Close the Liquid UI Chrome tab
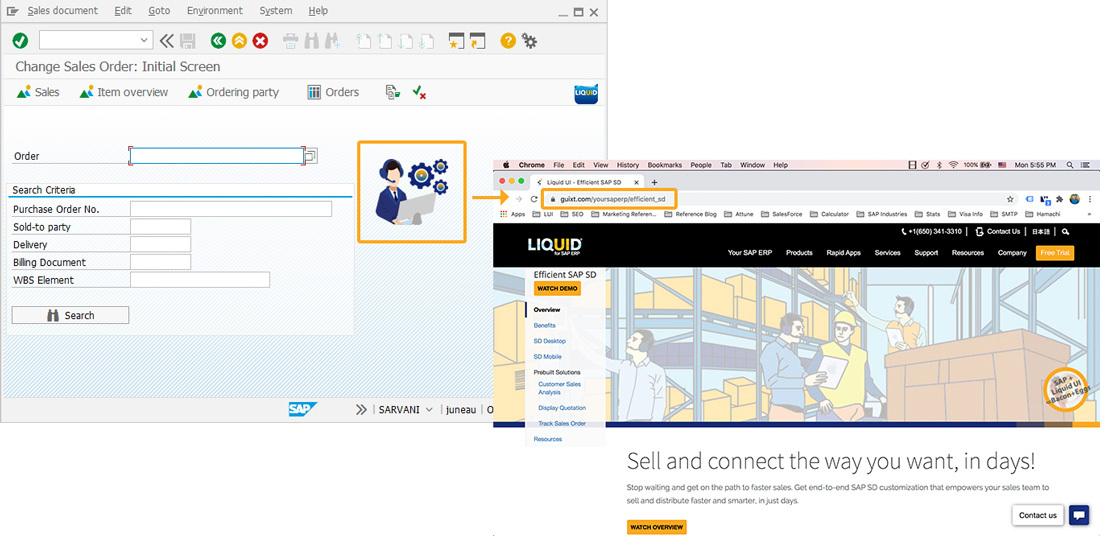This screenshot has width=1100, height=536. tap(636, 182)
